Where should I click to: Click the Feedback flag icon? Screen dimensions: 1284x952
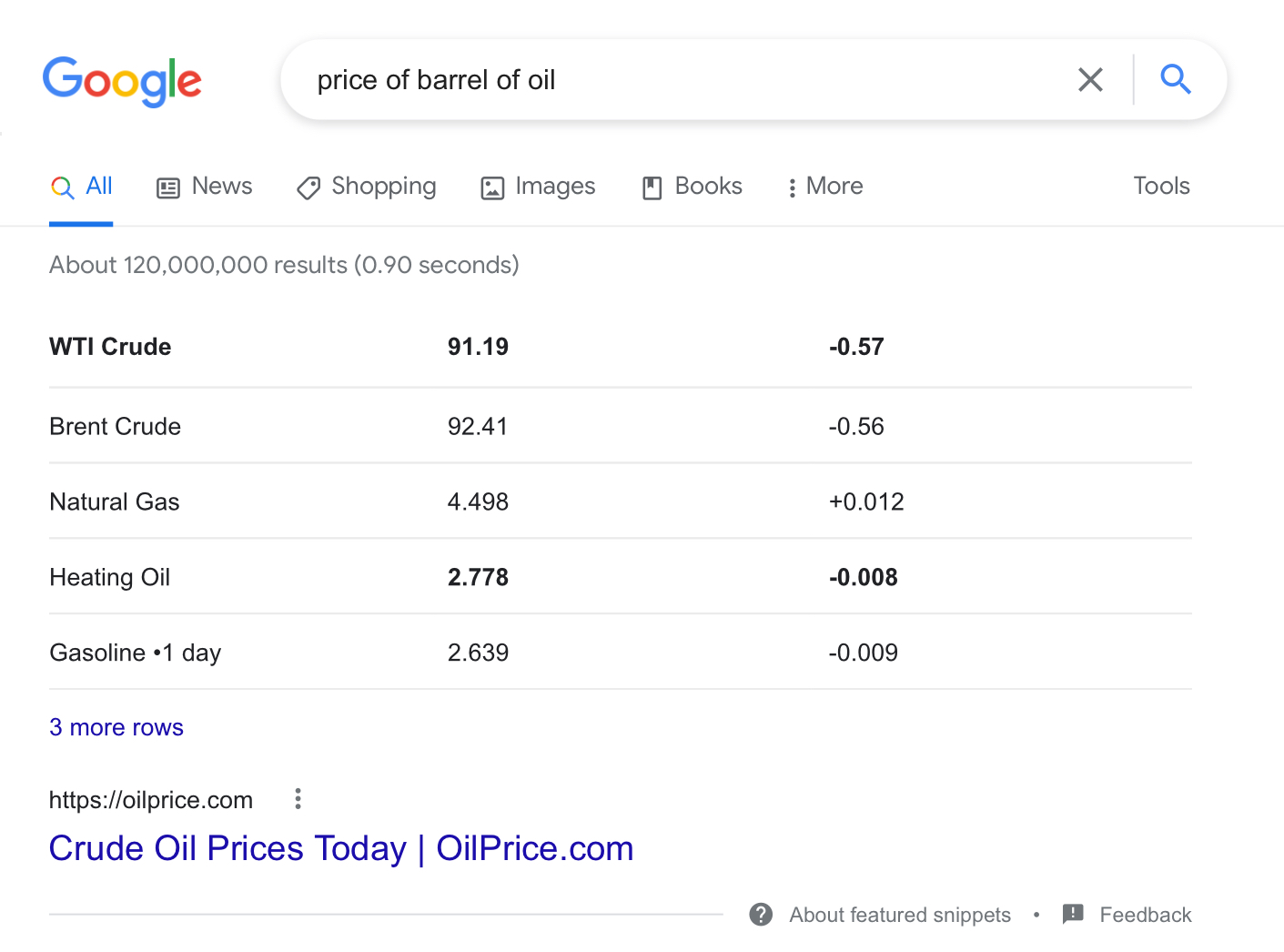pyautogui.click(x=1073, y=914)
